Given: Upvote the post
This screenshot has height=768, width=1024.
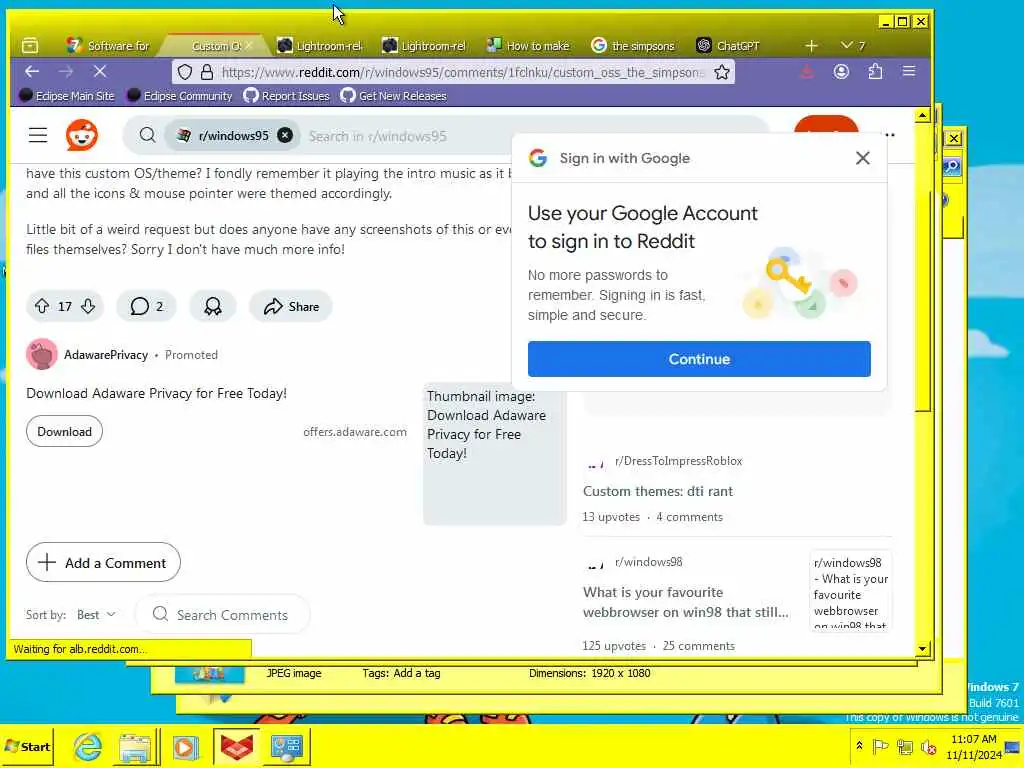Looking at the screenshot, I should coord(42,306).
